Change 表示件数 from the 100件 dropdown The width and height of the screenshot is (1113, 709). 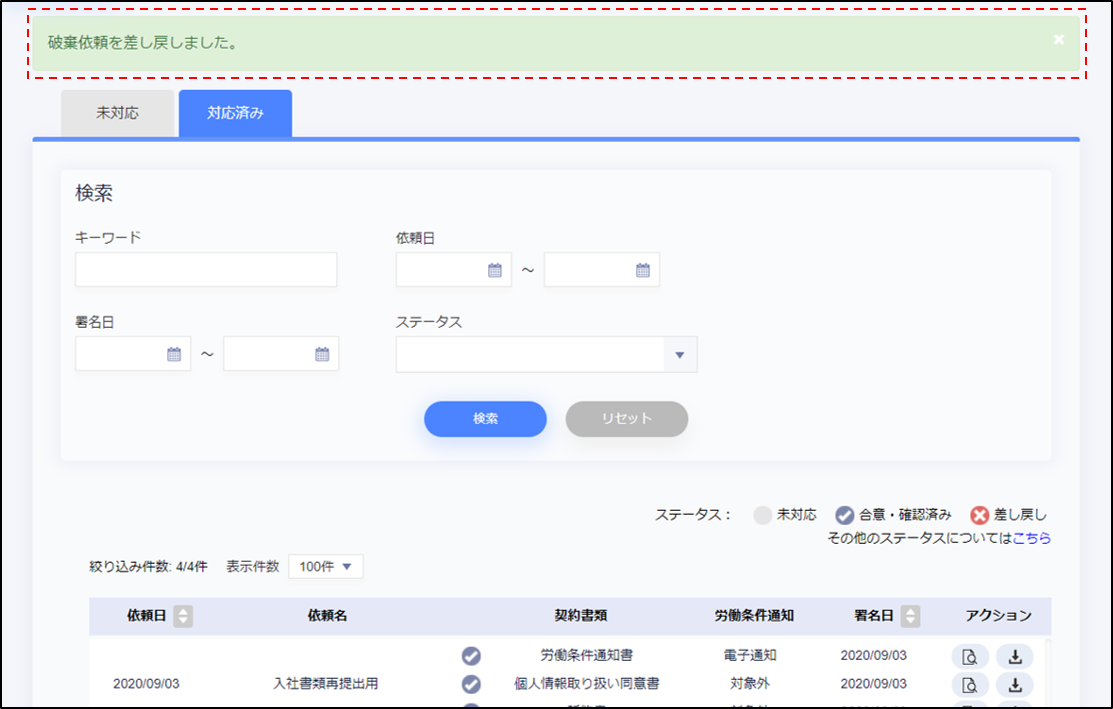tap(325, 567)
